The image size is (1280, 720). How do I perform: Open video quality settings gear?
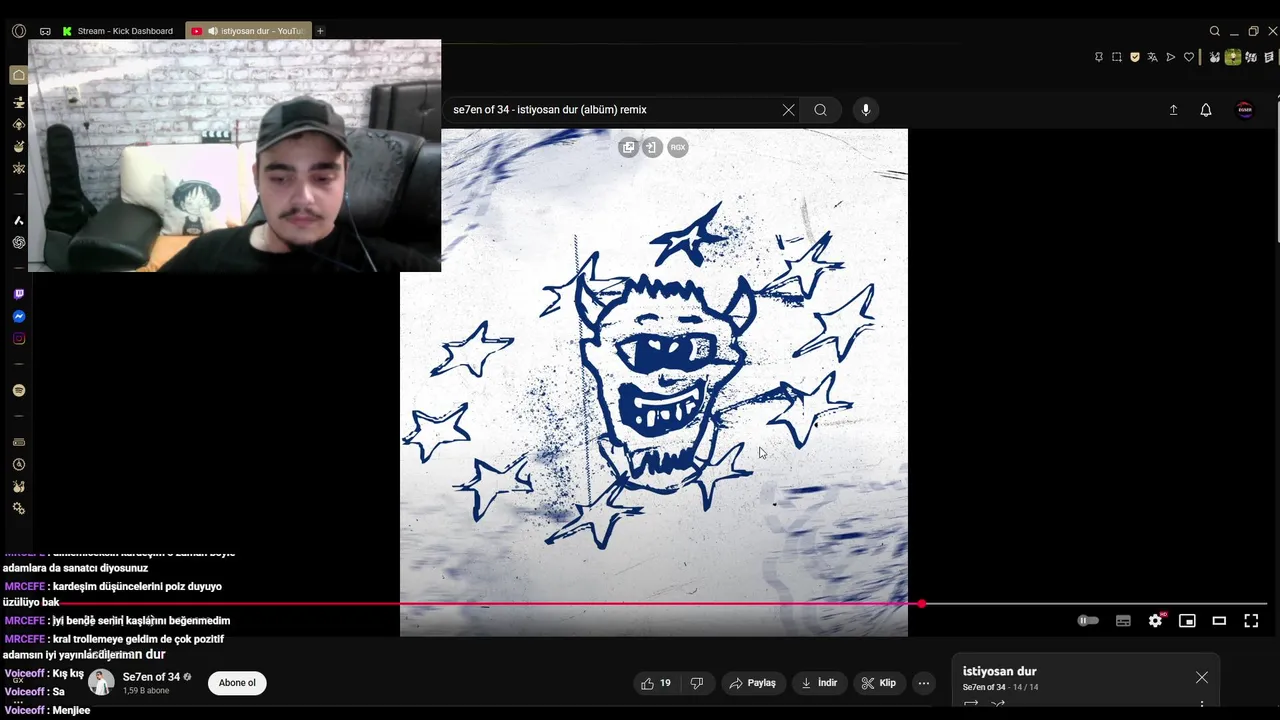(x=1156, y=621)
